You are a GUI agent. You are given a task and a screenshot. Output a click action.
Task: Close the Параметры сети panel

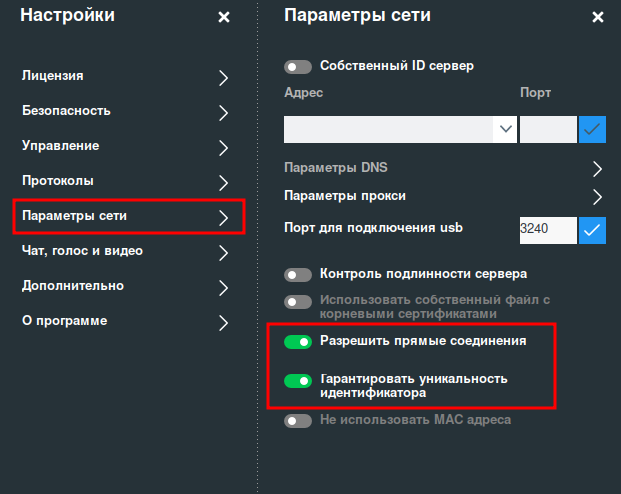coord(598,17)
